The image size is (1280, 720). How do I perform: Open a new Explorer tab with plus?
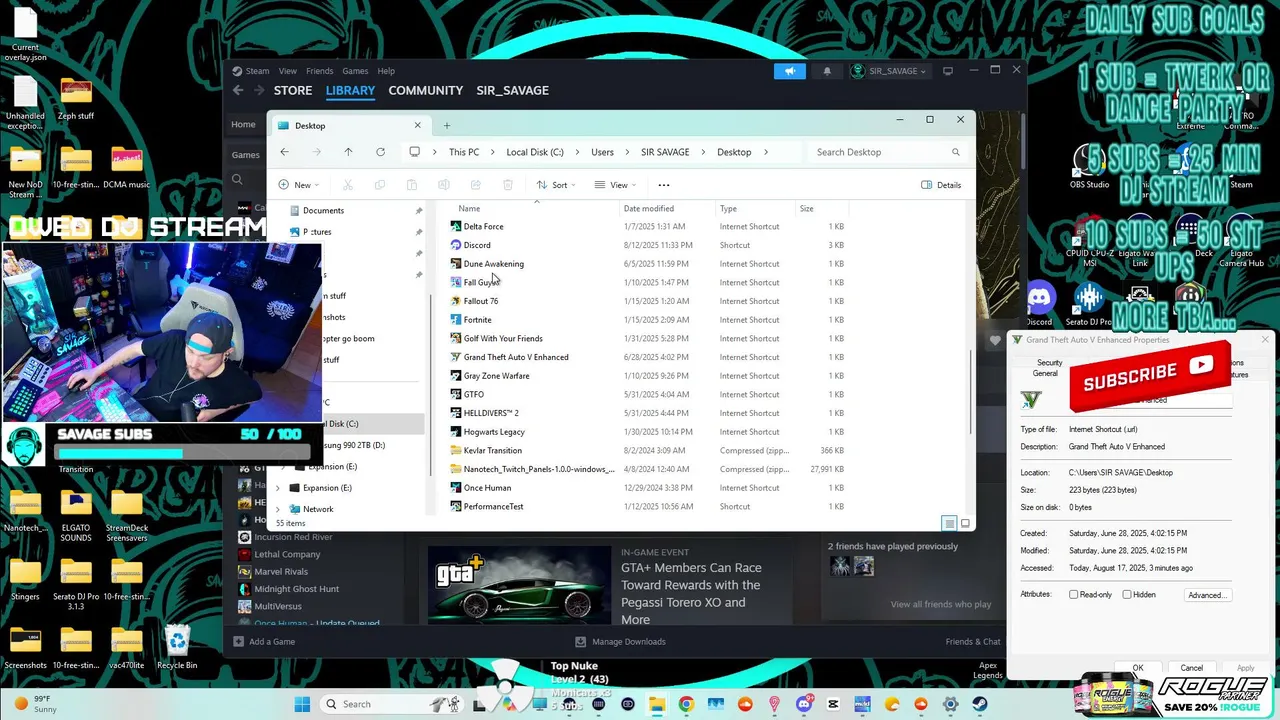[x=447, y=125]
